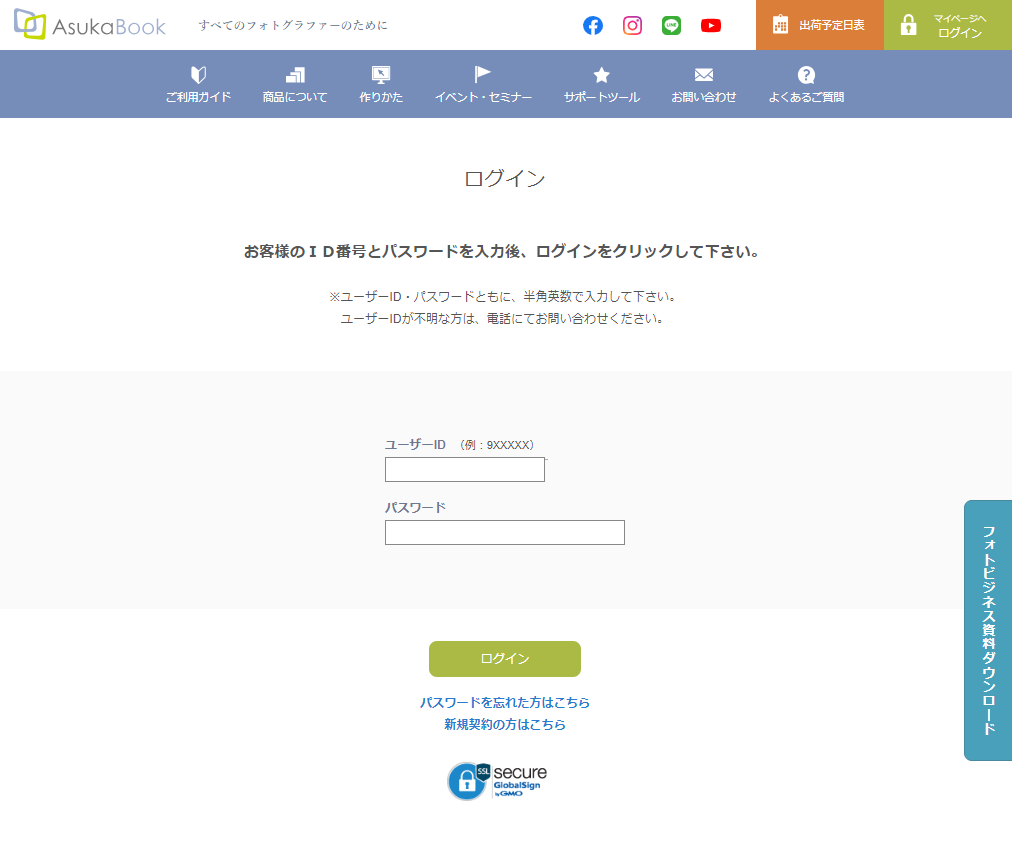Open the Instagram icon link
The width and height of the screenshot is (1012, 850).
pyautogui.click(x=632, y=25)
